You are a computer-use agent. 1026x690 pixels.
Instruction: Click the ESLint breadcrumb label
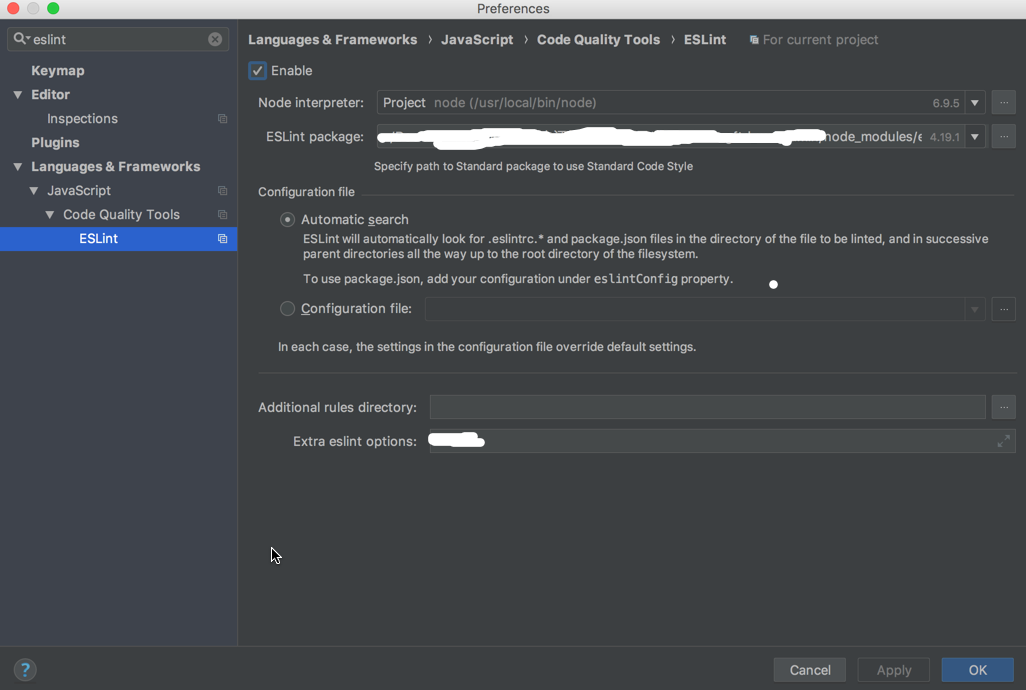(705, 40)
